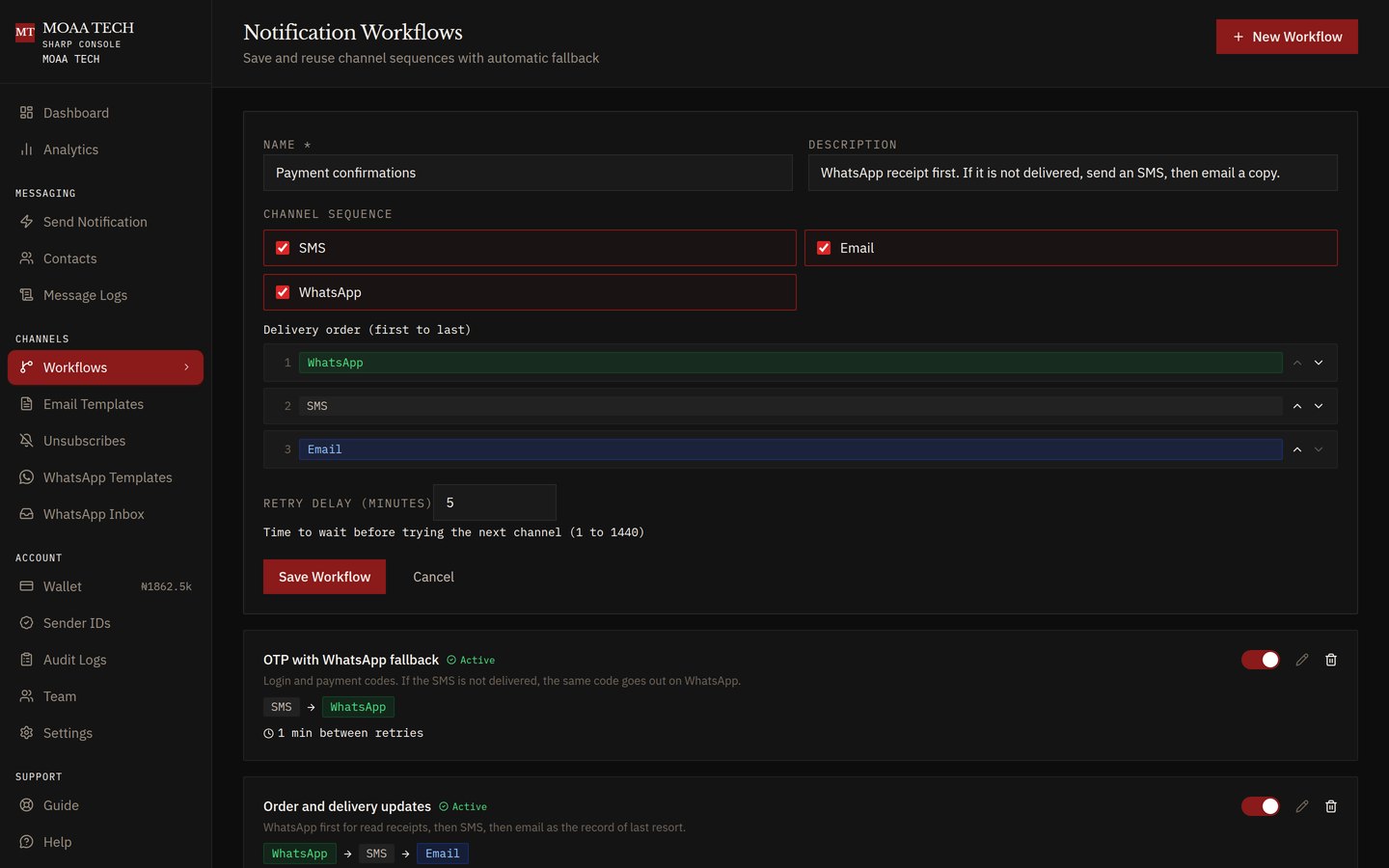
Task: Click the Name input field
Action: (528, 173)
